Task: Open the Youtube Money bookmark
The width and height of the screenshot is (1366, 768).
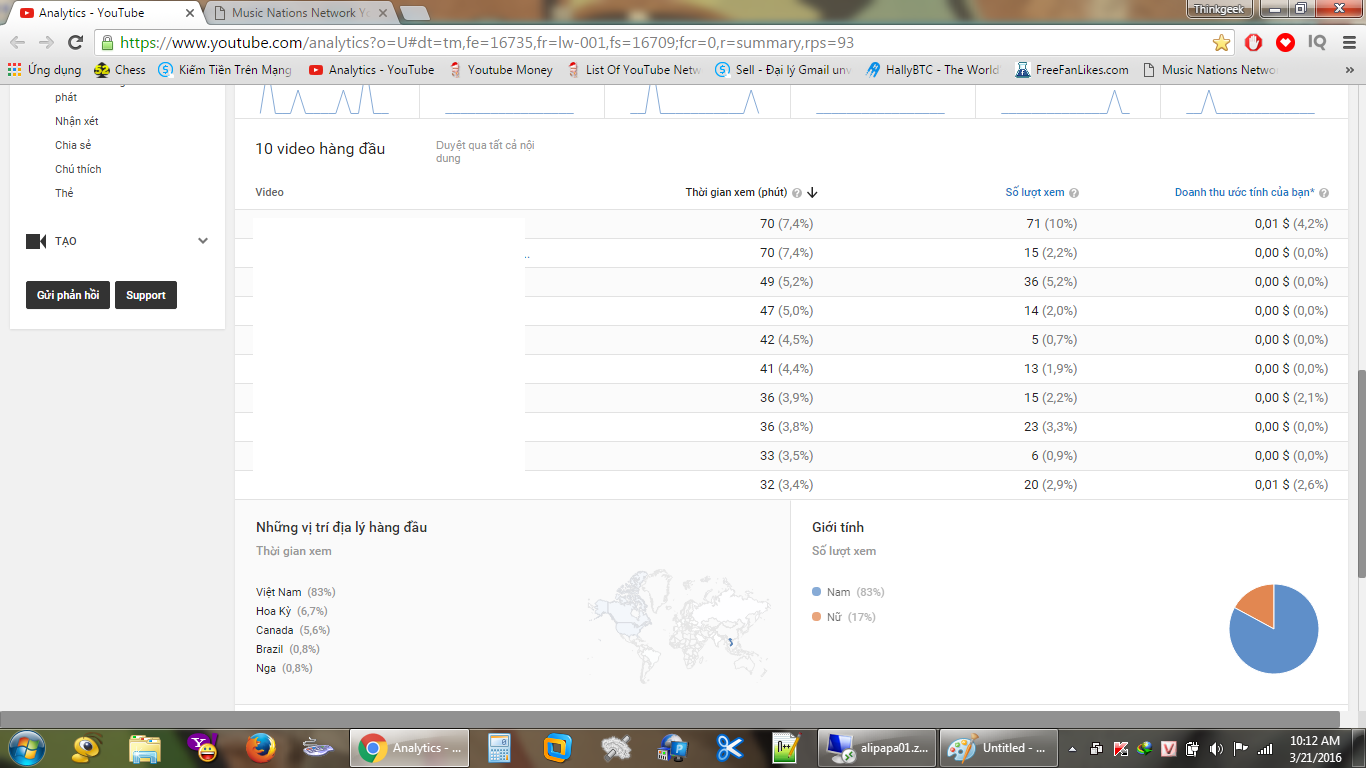Action: tap(501, 70)
